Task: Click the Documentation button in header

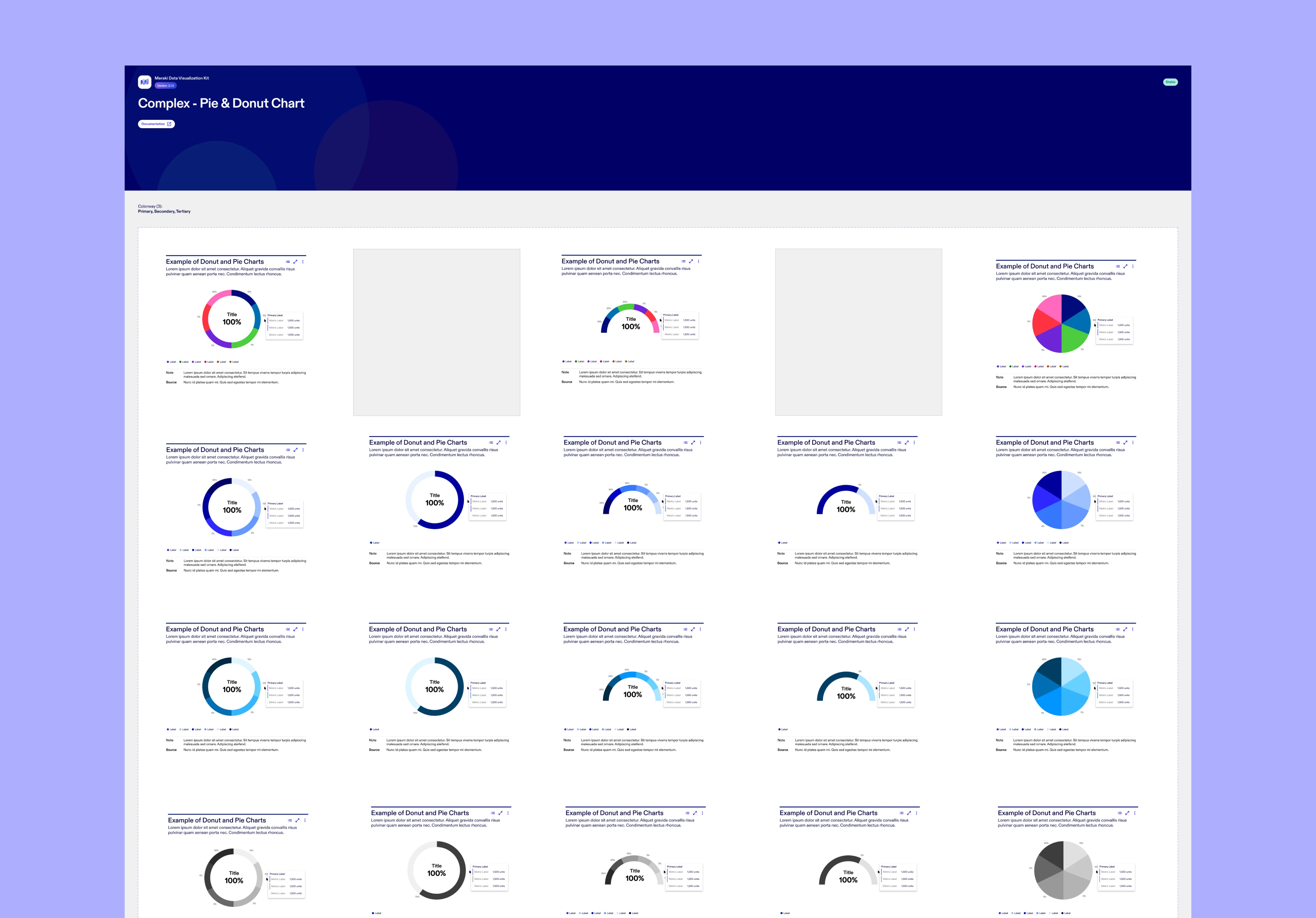Action: [156, 124]
